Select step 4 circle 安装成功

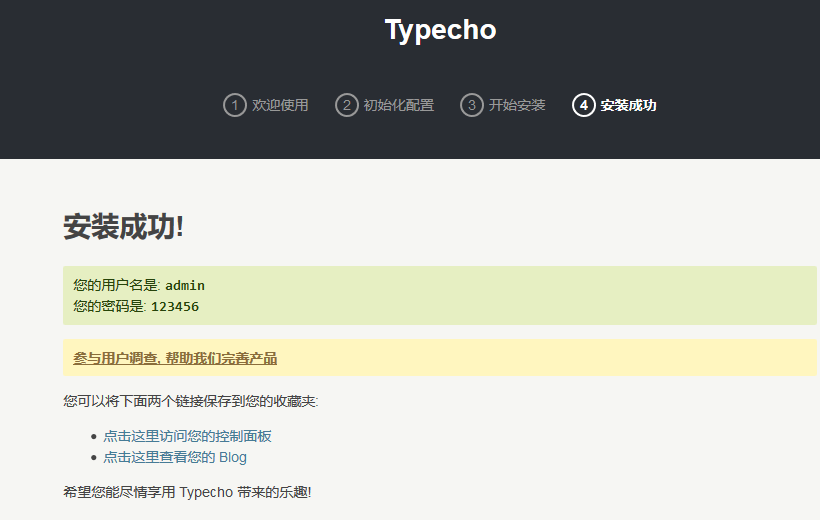coord(584,105)
